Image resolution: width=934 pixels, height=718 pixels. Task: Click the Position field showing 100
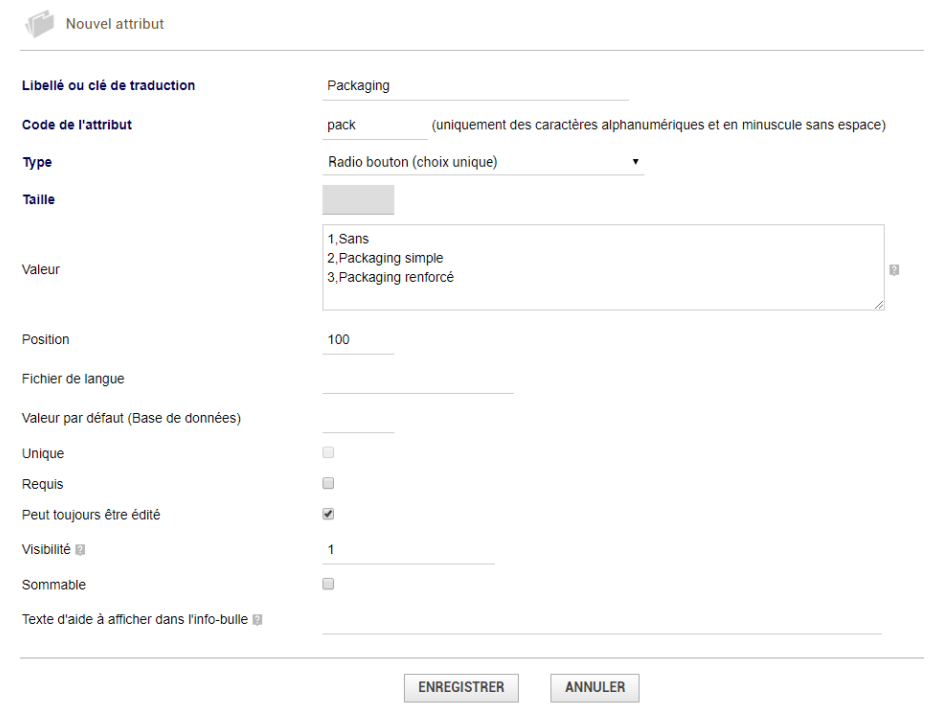click(358, 340)
